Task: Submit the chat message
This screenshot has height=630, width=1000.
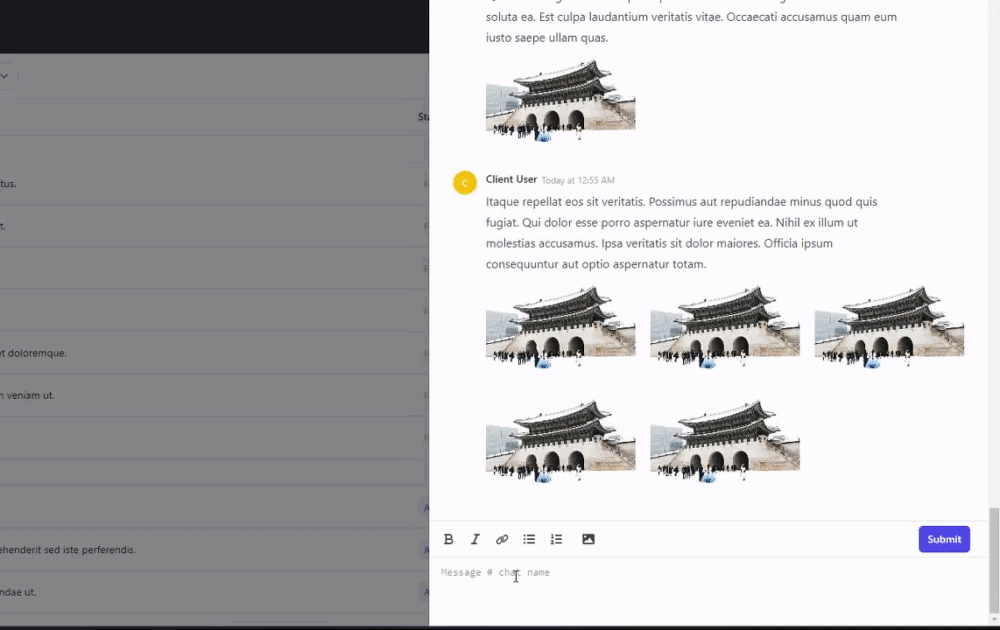Action: point(943,539)
